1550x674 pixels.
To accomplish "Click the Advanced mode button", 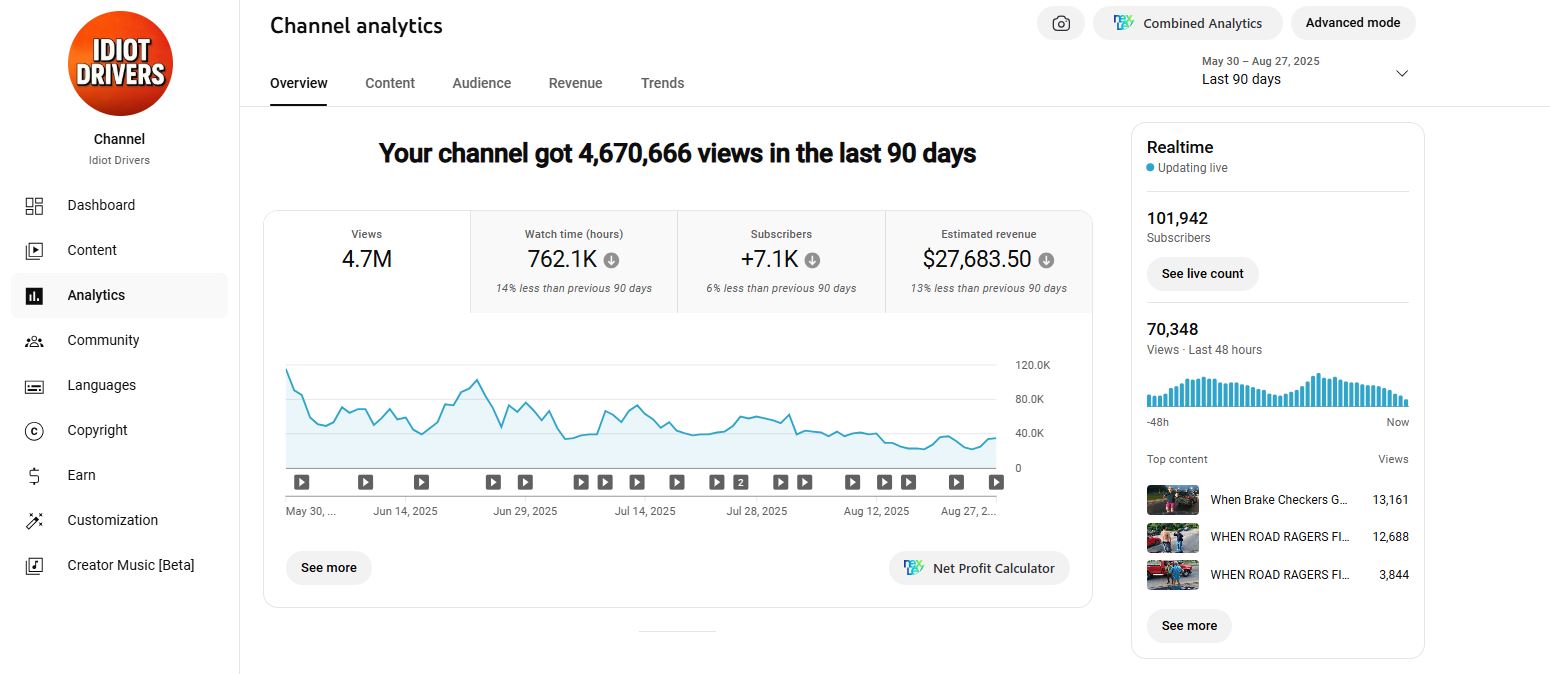I will pos(1352,23).
